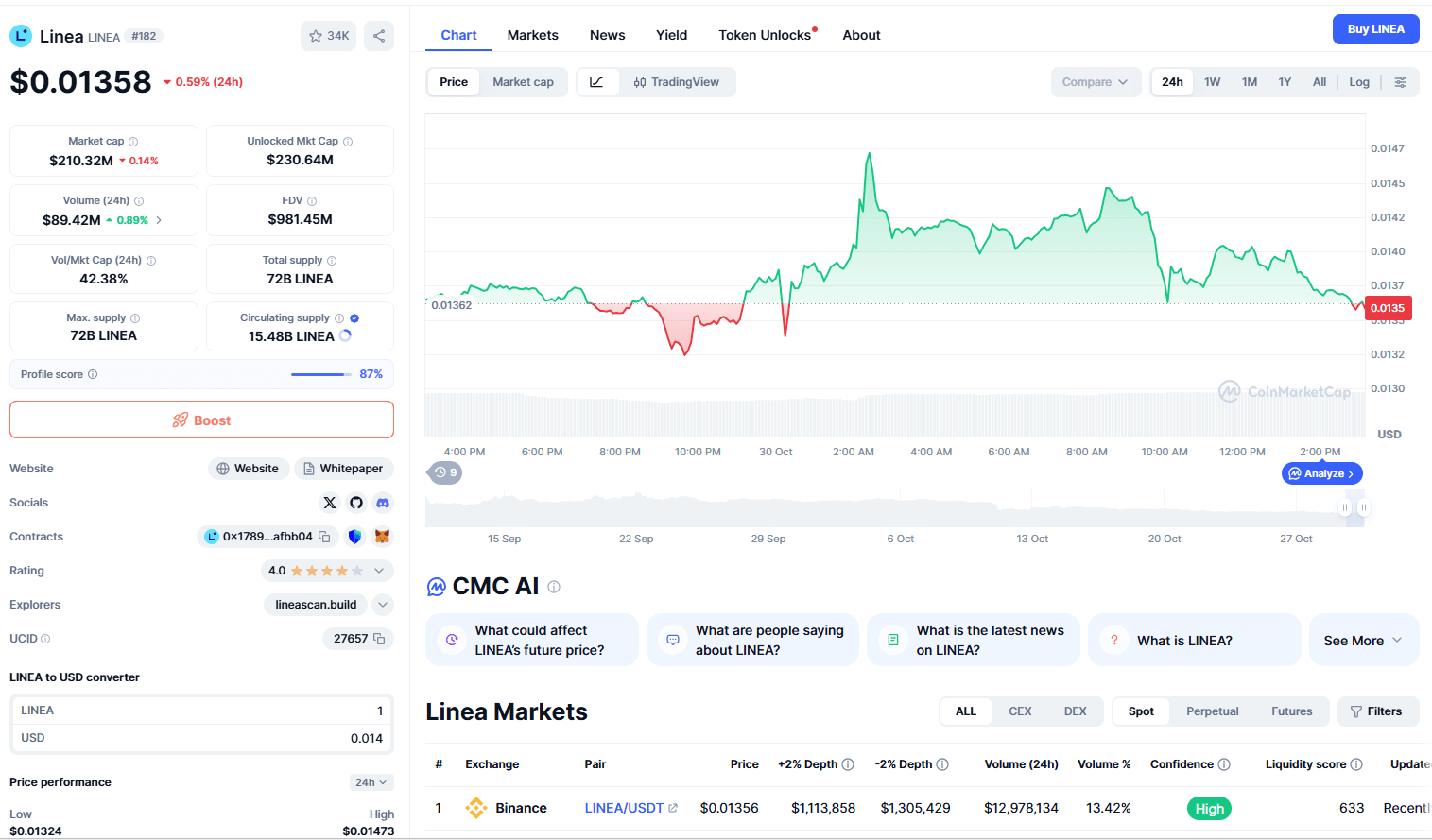1432x840 pixels.
Task: Click the MetaMask fox icon in Contracts
Action: (x=383, y=537)
